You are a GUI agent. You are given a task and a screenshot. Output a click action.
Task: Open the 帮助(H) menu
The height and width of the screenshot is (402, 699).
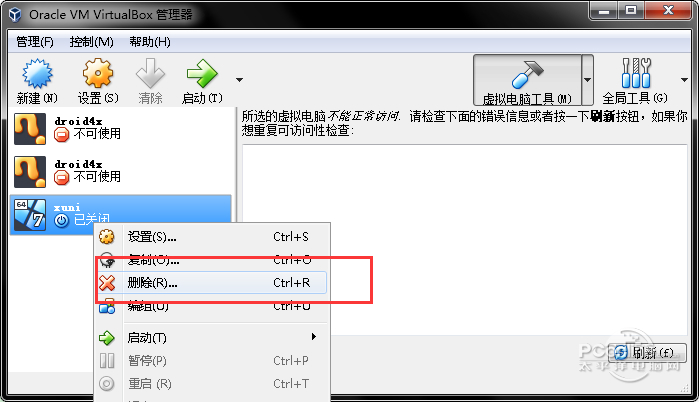pos(150,42)
